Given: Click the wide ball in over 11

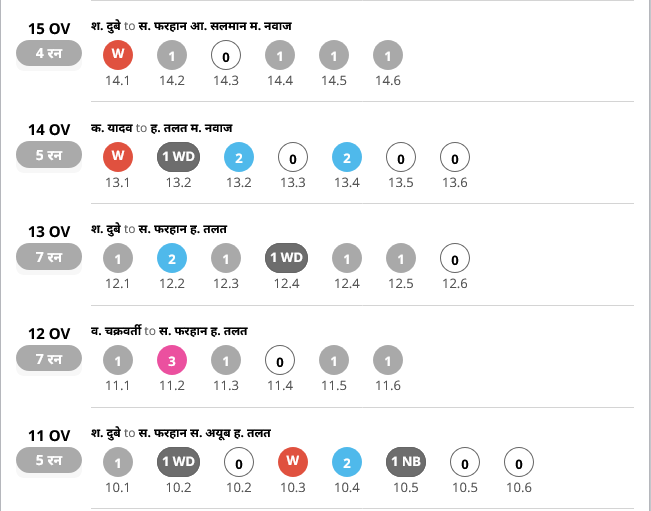Looking at the screenshot, I should tap(178, 463).
